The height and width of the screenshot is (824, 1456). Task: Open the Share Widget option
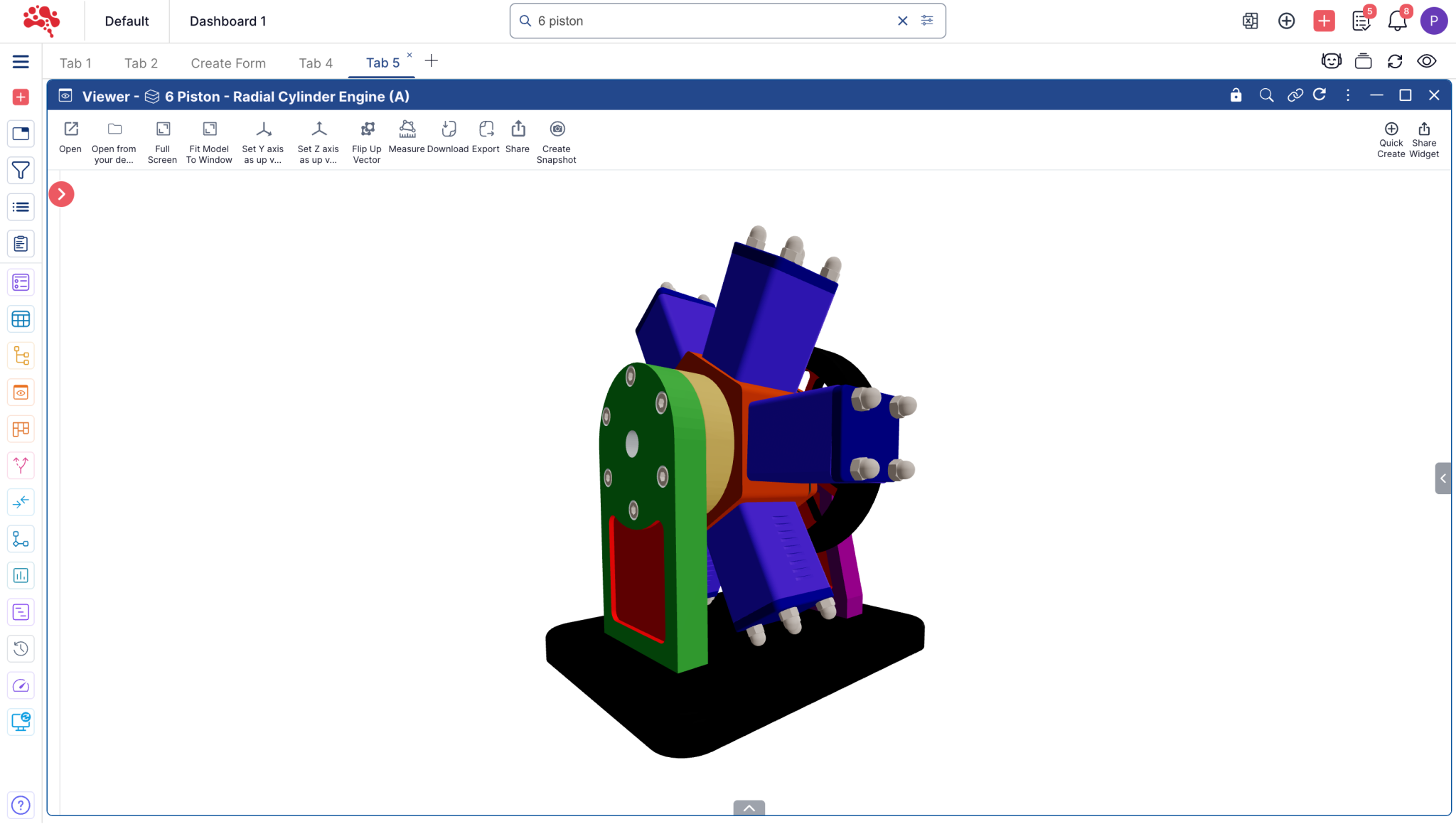pyautogui.click(x=1423, y=129)
